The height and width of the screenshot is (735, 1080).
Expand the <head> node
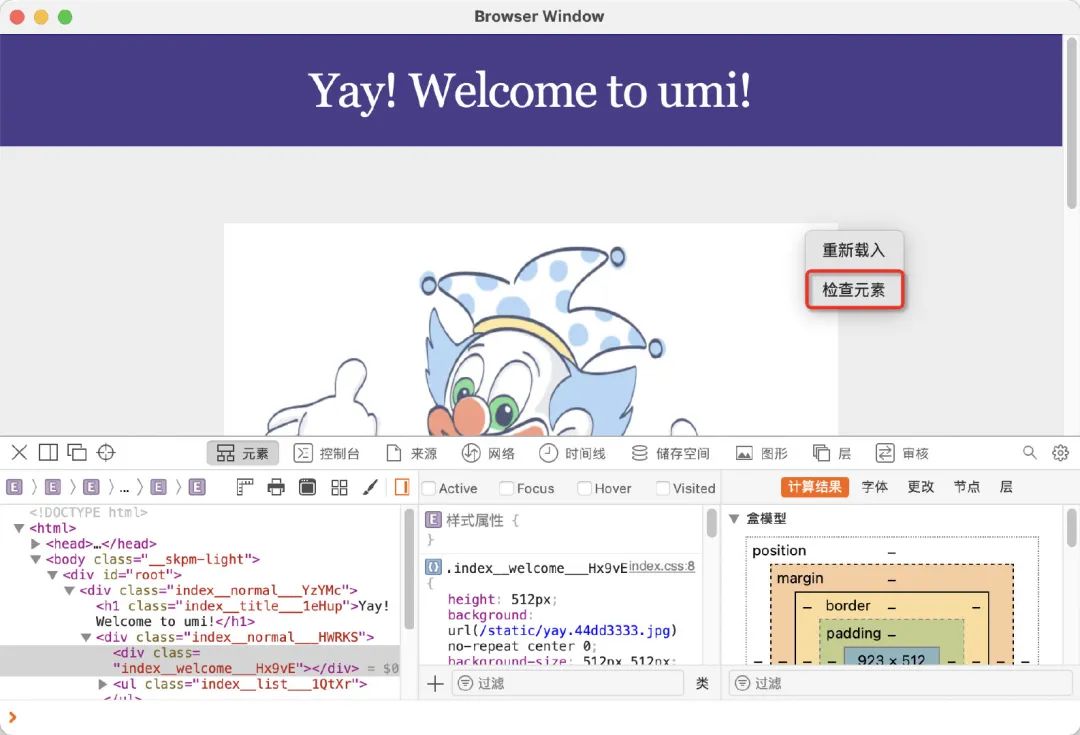pos(36,544)
